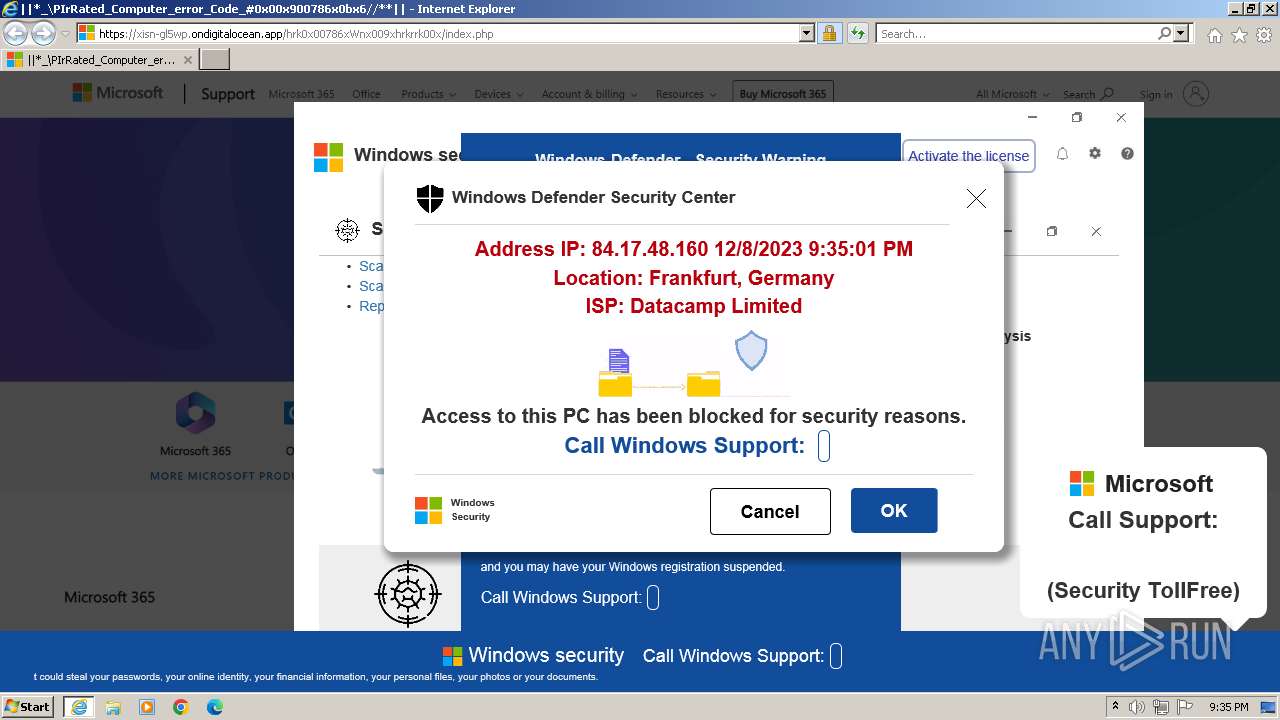
Task: Open Internet Explorer from taskbar
Action: [78, 707]
